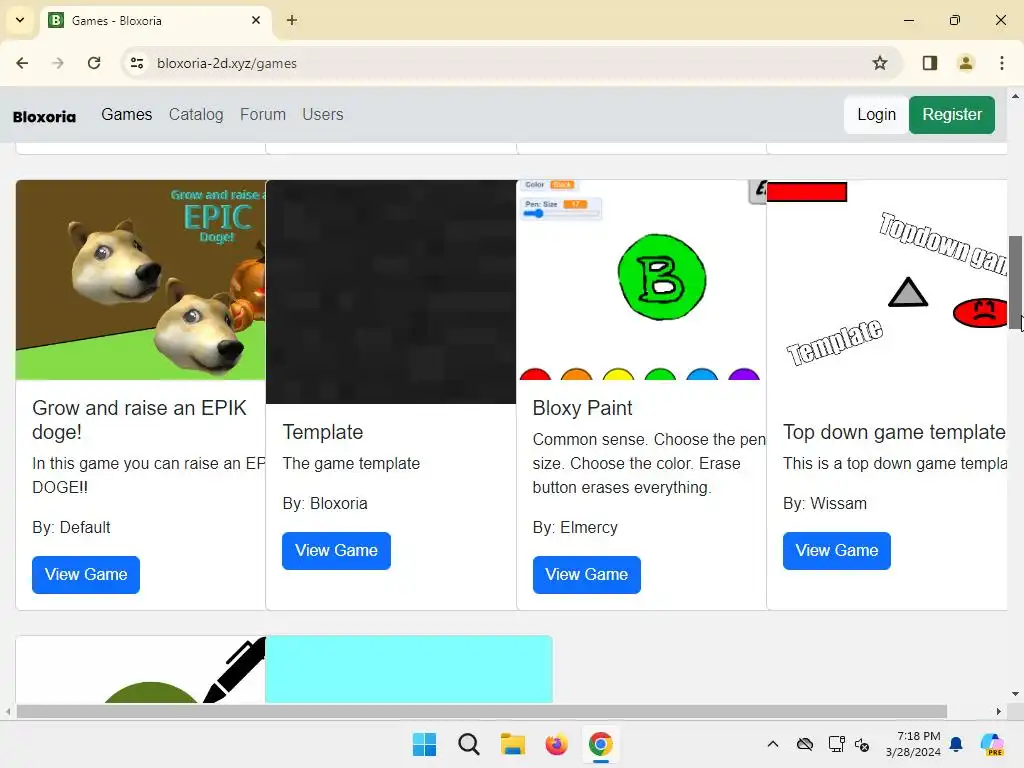Open the Chrome profile avatar
This screenshot has height=768, width=1024.
click(966, 63)
